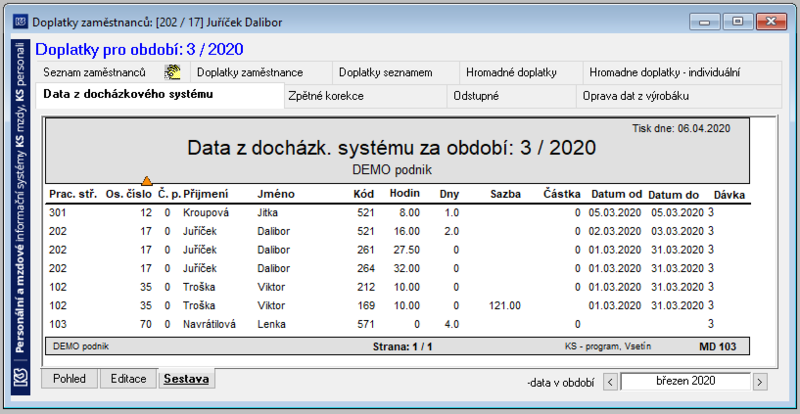Click code 571 in Kód column
Viewport: 800px width, 414px height.
[366, 324]
